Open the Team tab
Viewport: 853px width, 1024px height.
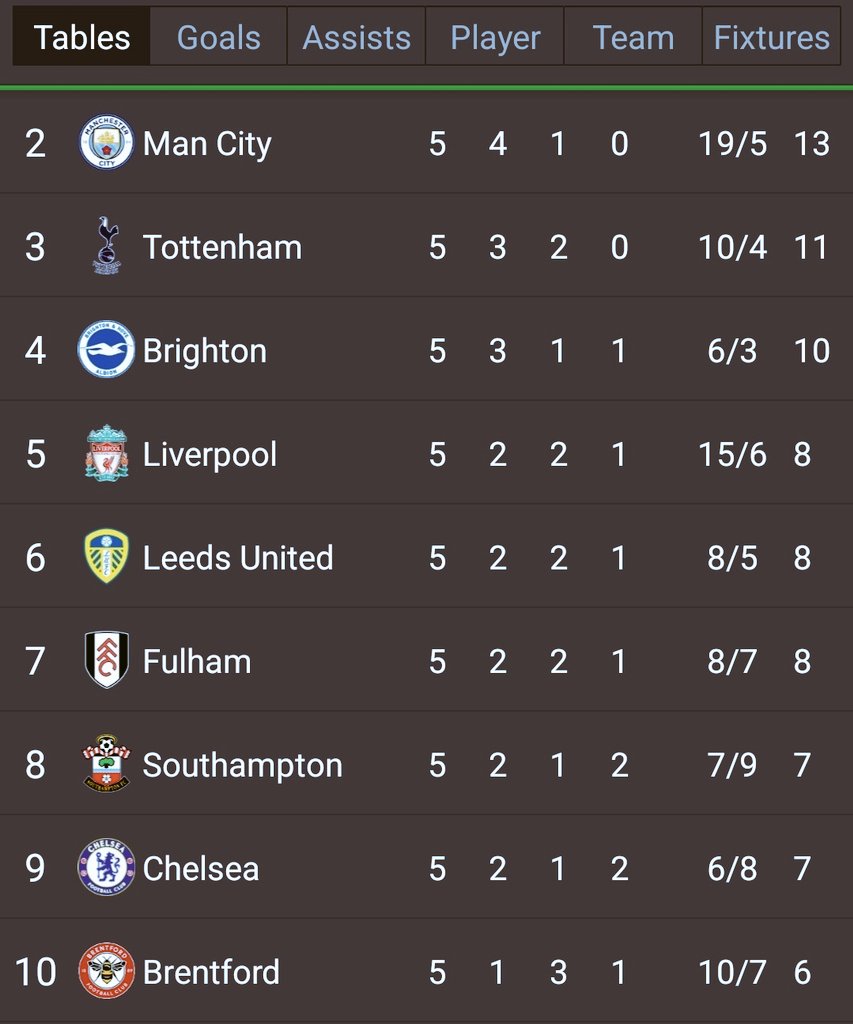point(633,37)
